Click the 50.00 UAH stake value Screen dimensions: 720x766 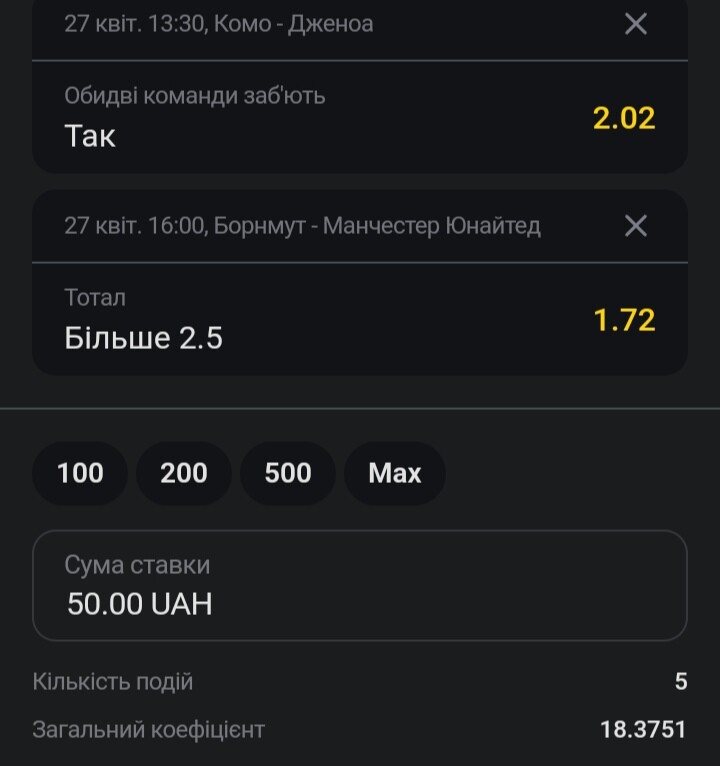pyautogui.click(x=140, y=604)
